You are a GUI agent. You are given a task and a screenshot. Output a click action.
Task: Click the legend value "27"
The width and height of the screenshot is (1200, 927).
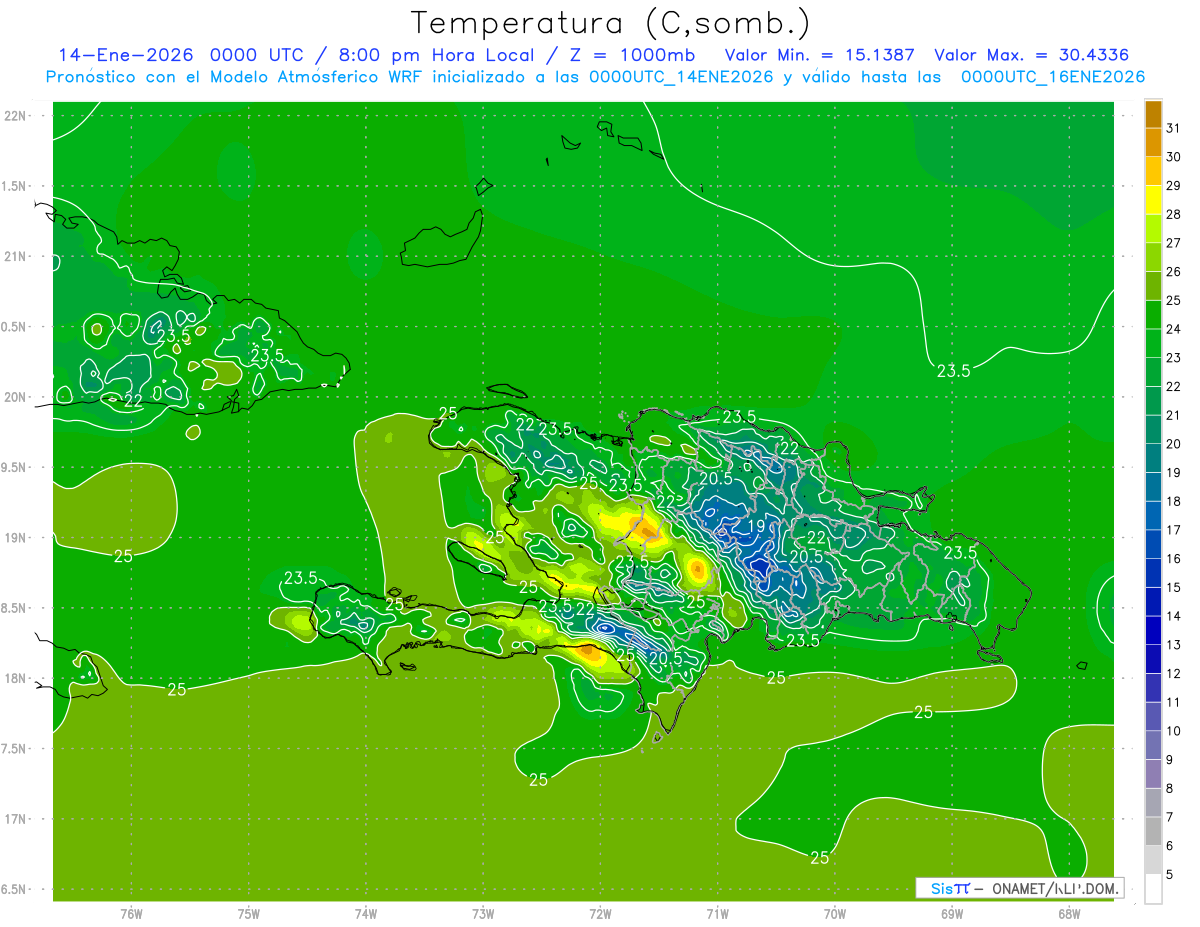[1173, 243]
